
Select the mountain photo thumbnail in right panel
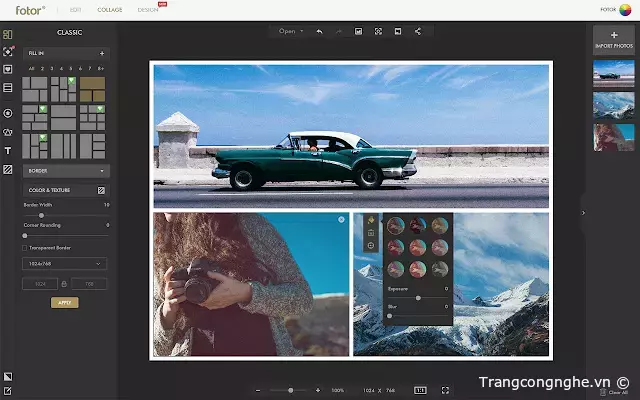613,106
